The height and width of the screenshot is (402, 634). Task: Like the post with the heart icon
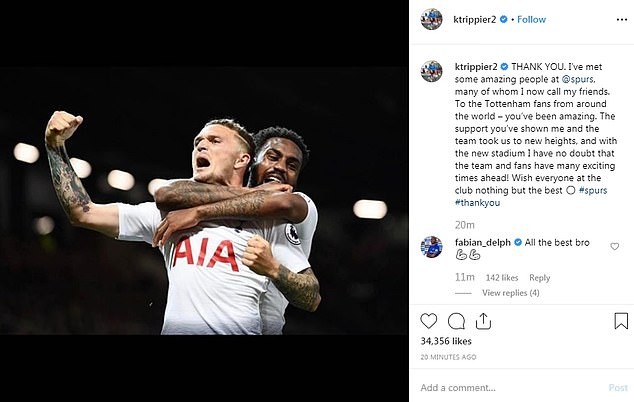coord(429,321)
